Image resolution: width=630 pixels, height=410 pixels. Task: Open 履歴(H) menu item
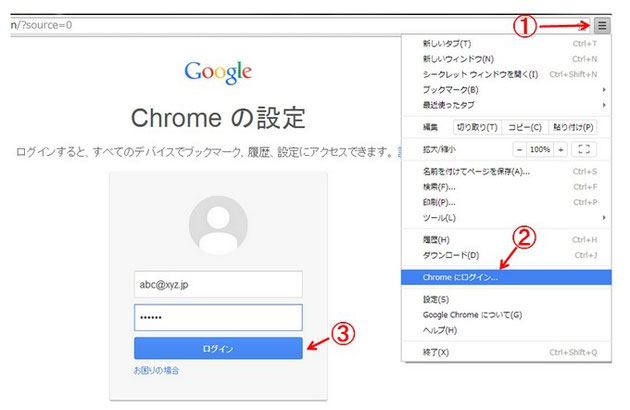506,240
